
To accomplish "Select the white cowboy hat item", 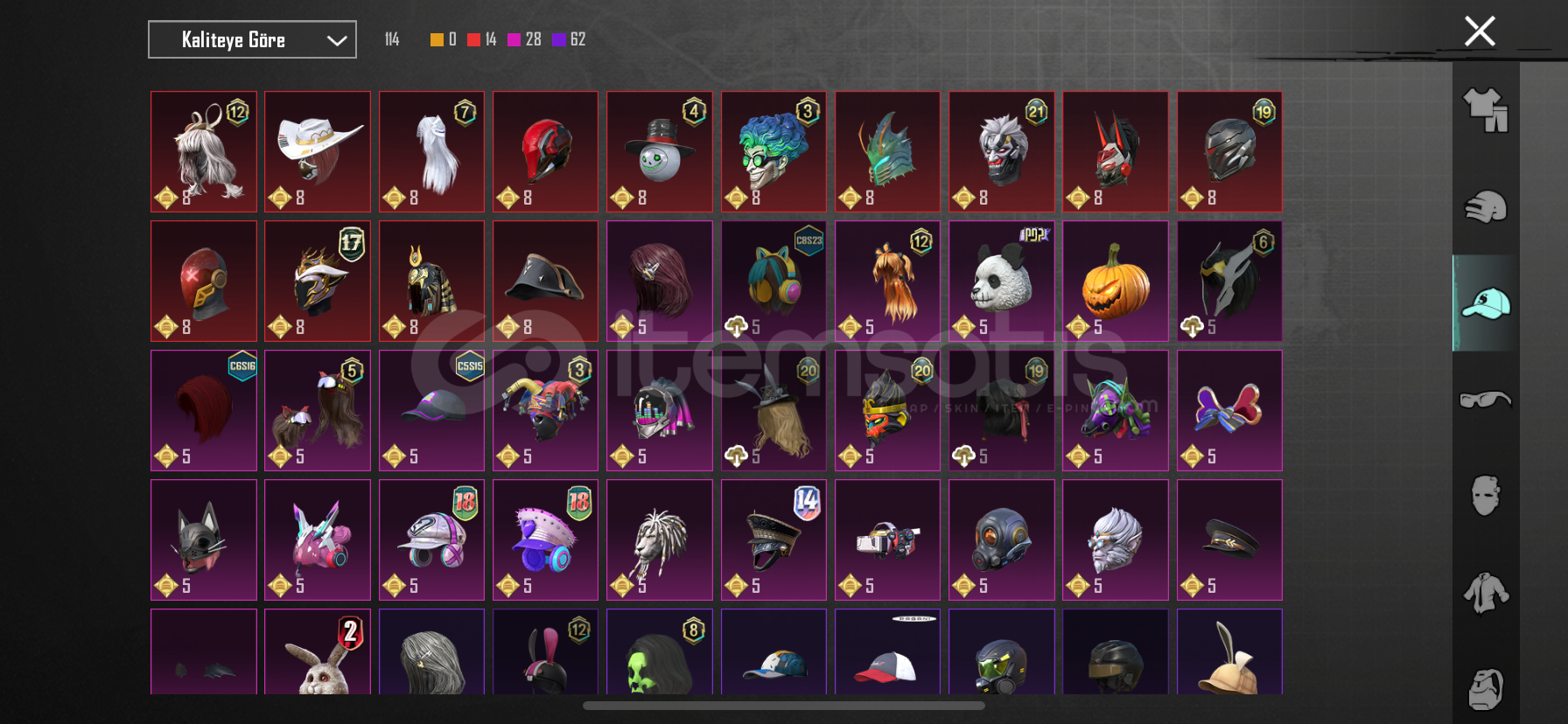I will pyautogui.click(x=318, y=151).
